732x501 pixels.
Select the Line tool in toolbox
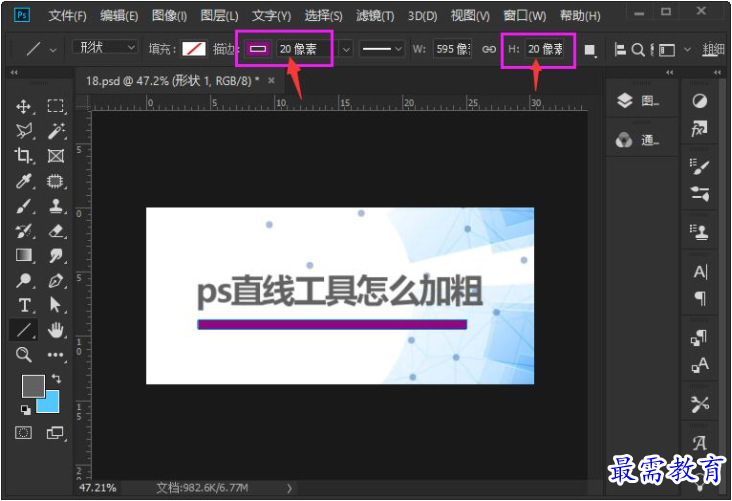pyautogui.click(x=23, y=330)
